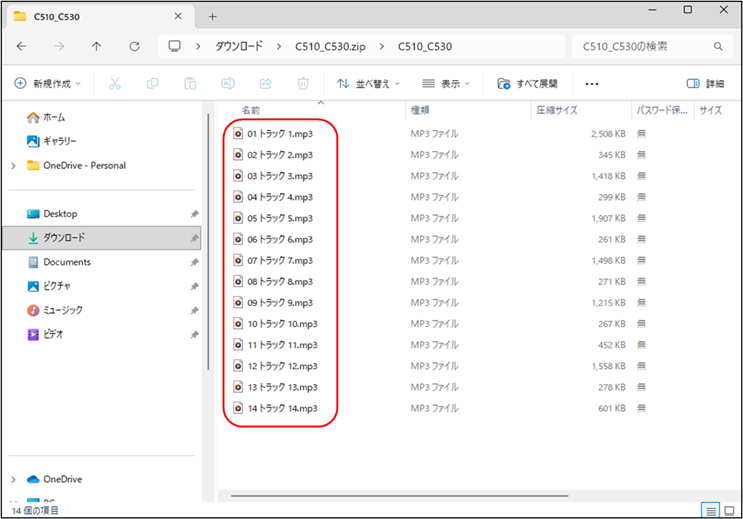Image resolution: width=743 pixels, height=519 pixels.
Task: Click ダウンロード in the address breadcrumb
Action: [240, 47]
